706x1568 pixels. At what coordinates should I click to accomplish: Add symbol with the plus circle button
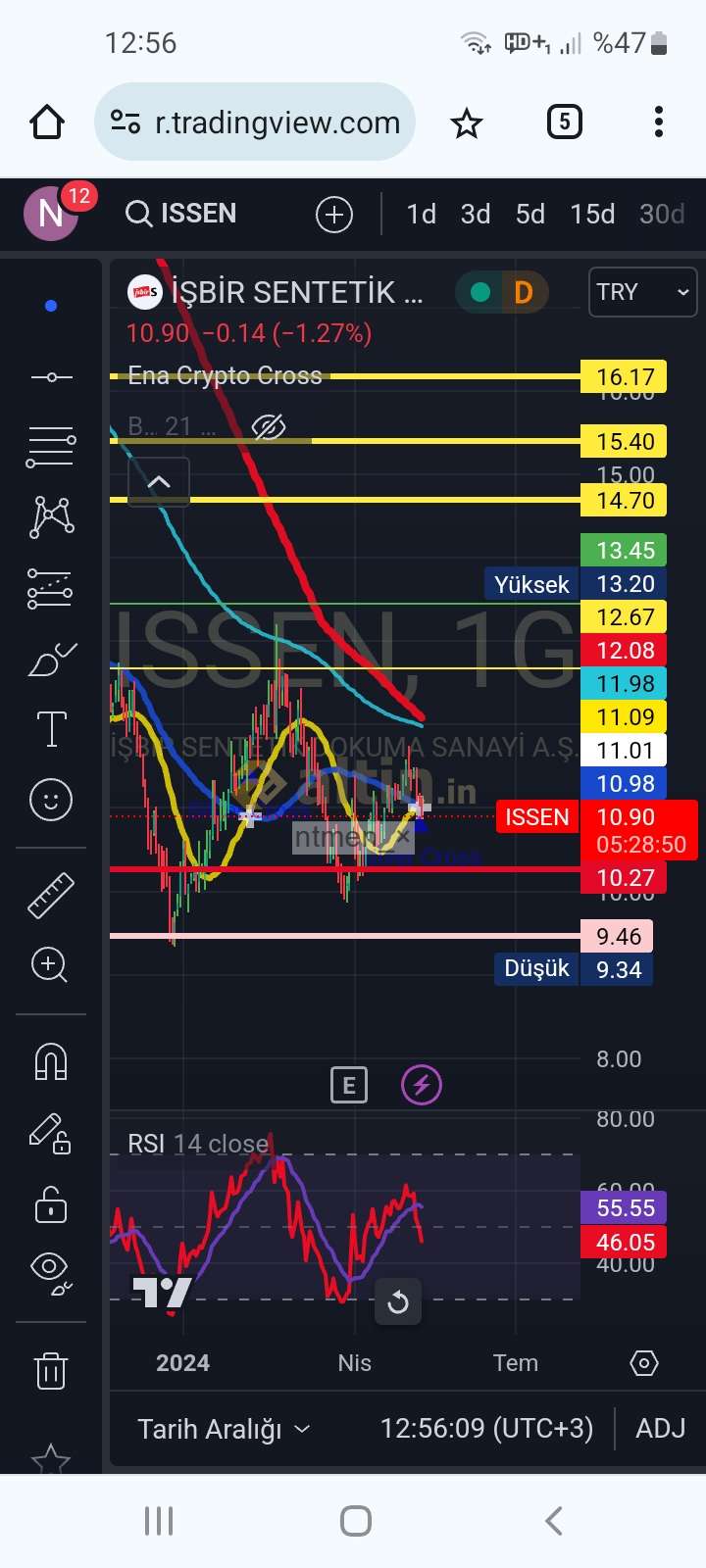point(334,214)
